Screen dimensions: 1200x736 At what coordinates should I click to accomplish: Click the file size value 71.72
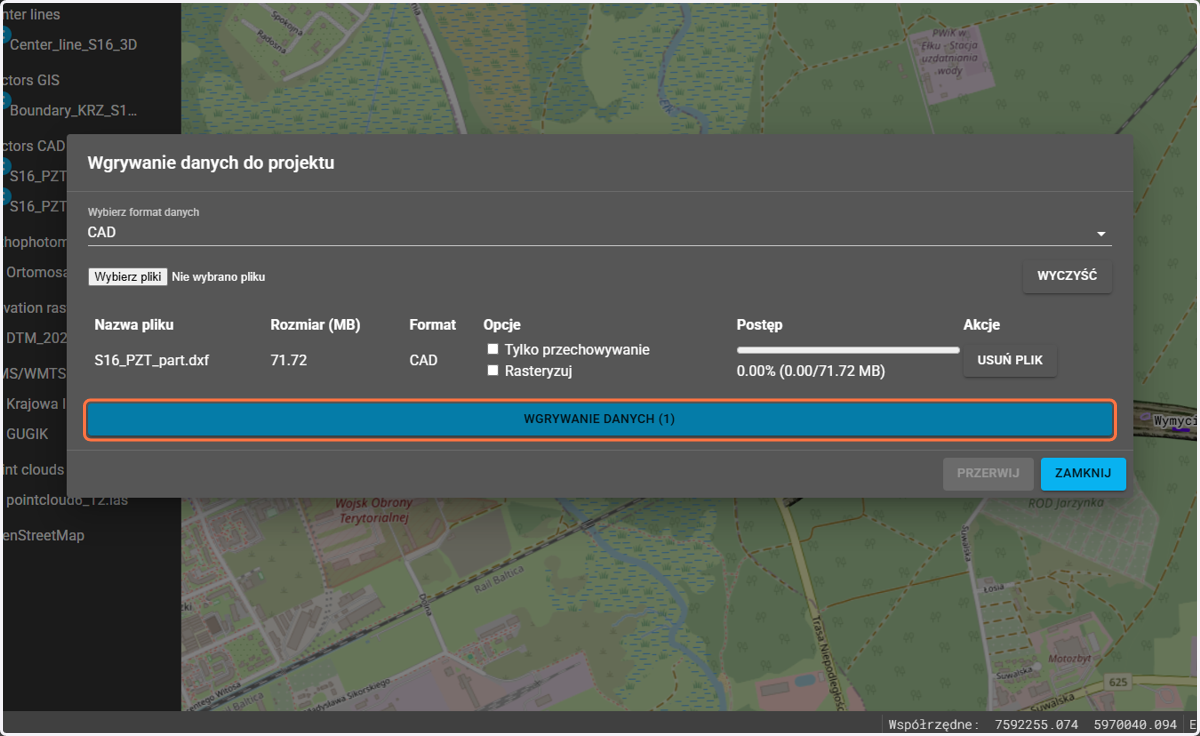[289, 360]
